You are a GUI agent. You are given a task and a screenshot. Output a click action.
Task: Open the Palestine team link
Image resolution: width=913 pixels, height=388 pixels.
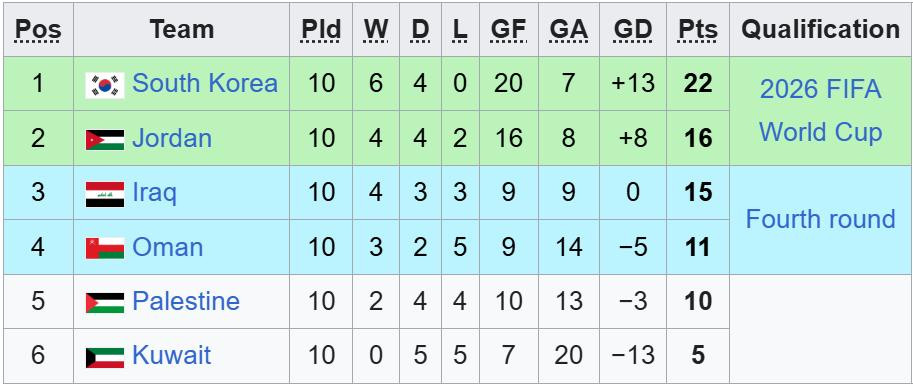(186, 301)
